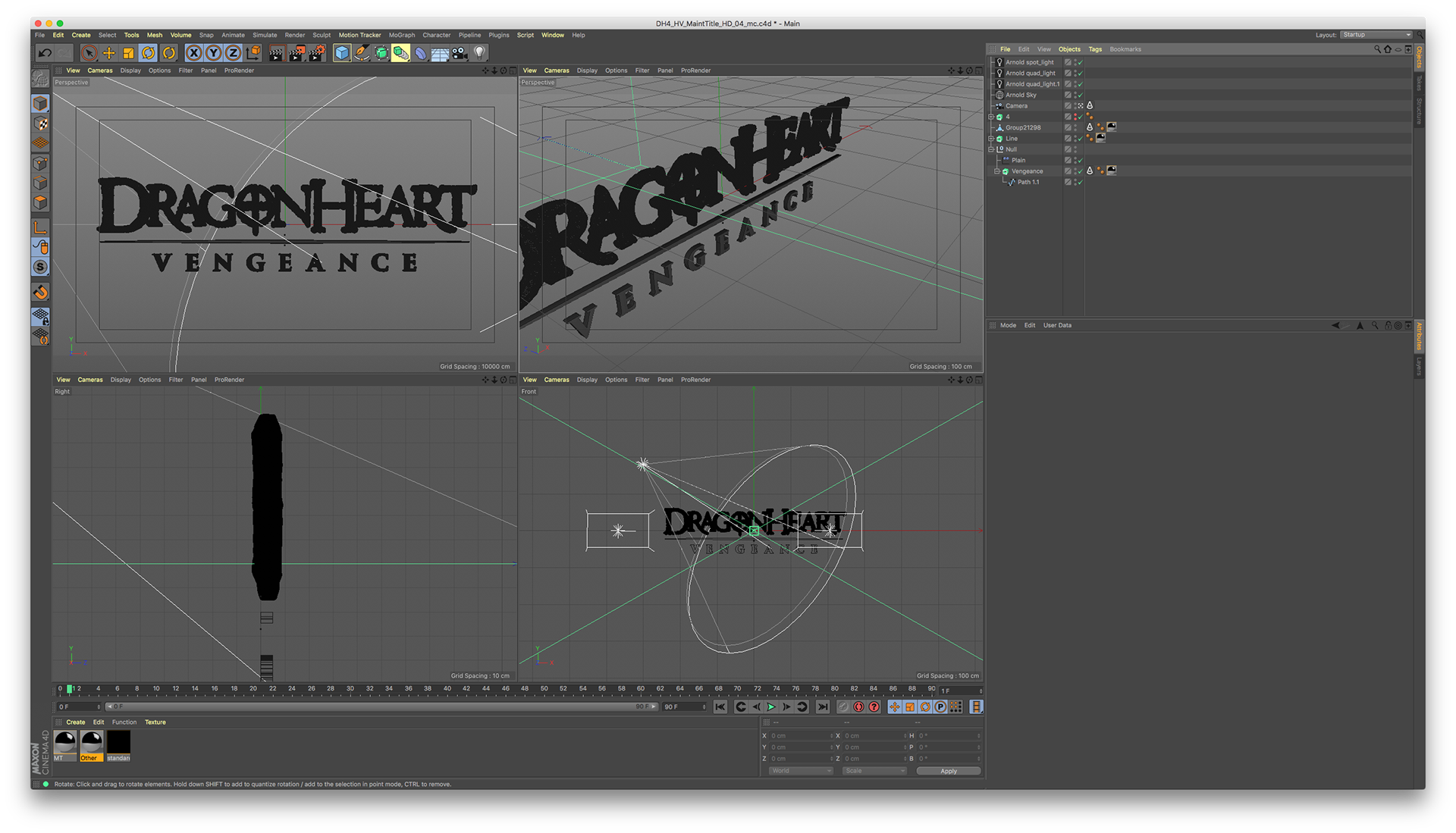The width and height of the screenshot is (1456, 833).
Task: Toggle the X axis lock
Action: click(194, 53)
